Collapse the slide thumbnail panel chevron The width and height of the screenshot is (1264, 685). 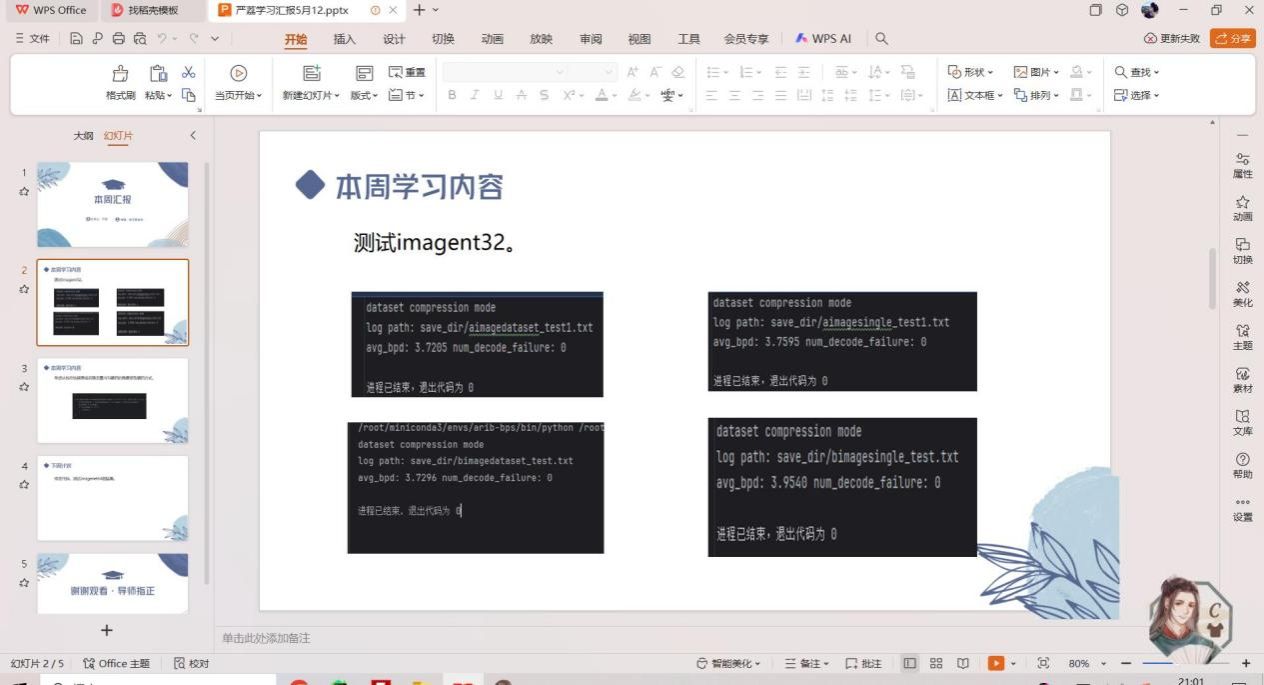(193, 135)
